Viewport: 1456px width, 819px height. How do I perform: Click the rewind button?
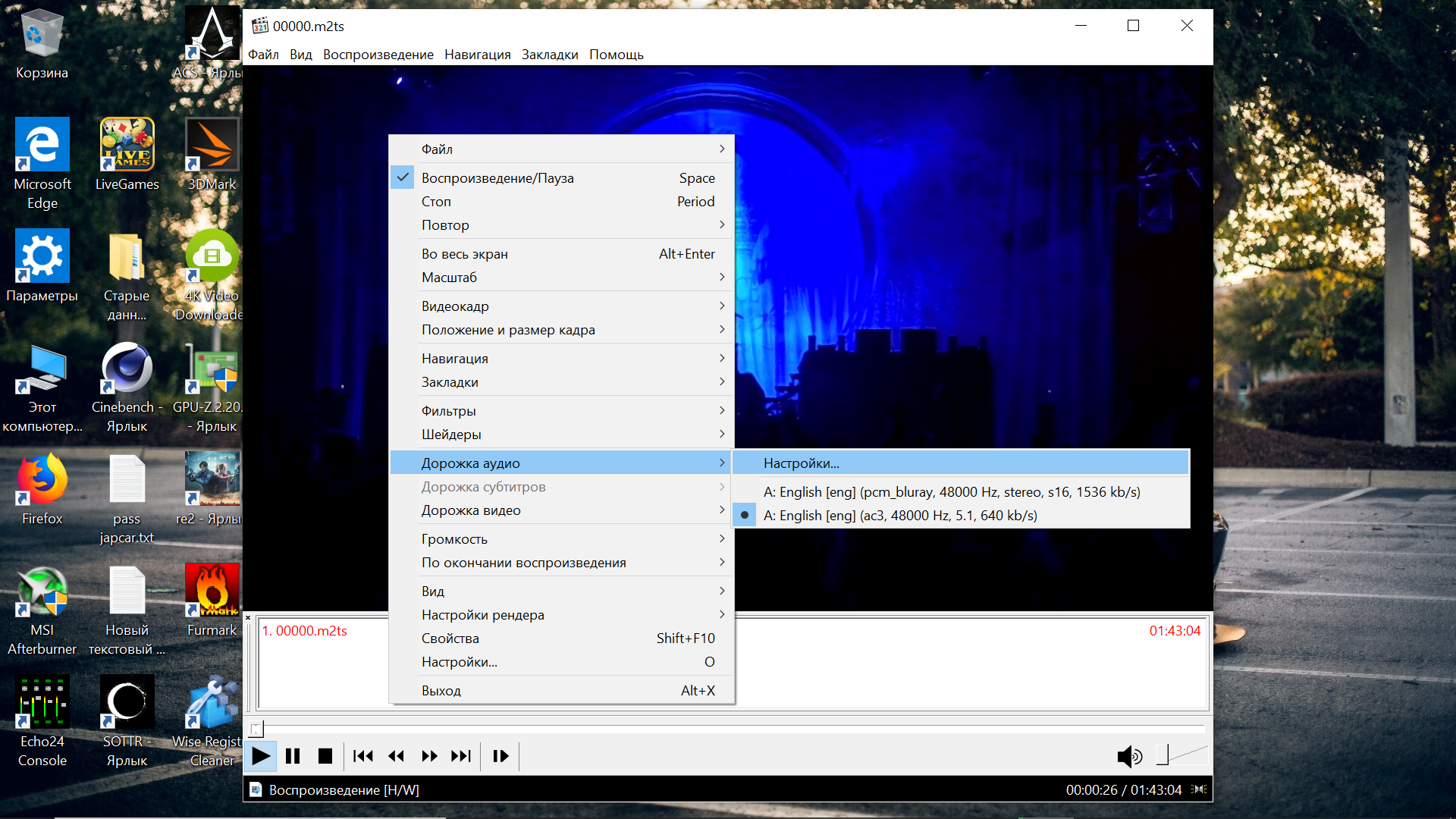(x=396, y=756)
